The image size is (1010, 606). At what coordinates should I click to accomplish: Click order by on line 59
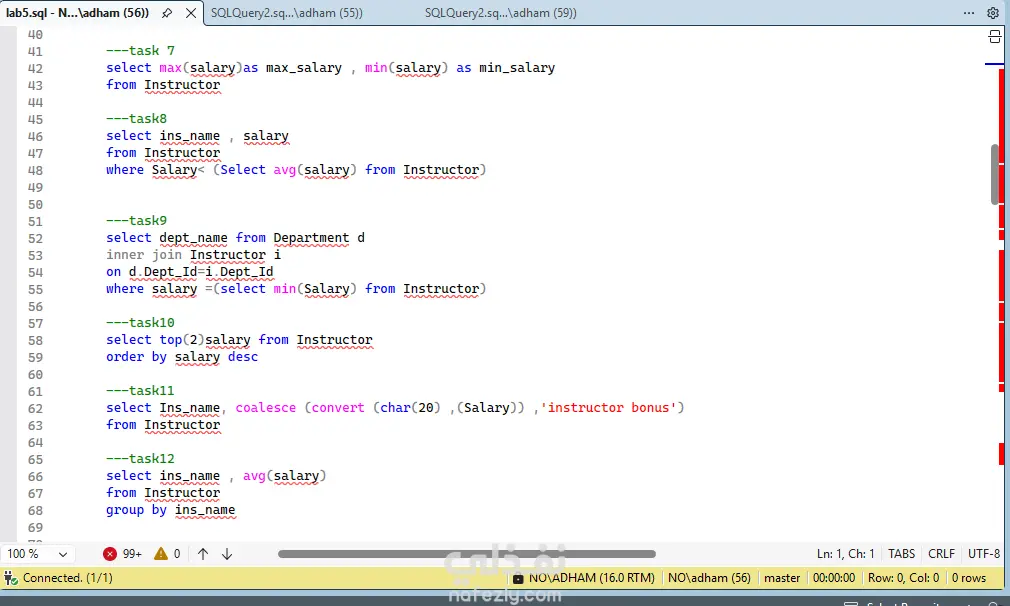pyautogui.click(x=137, y=357)
